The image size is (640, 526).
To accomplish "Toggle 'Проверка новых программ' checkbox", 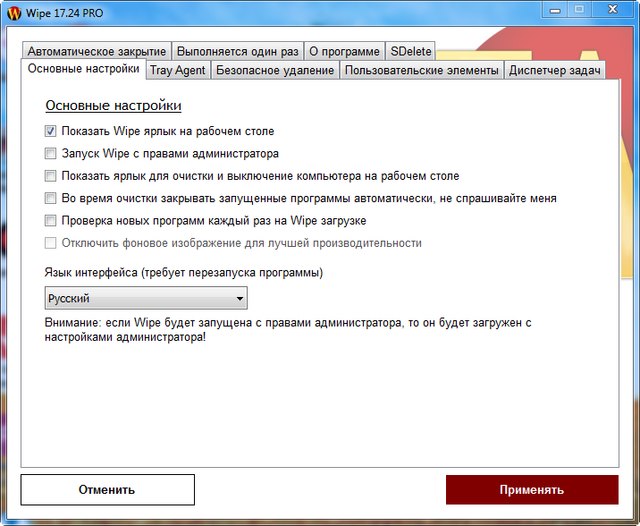I will coord(51,220).
